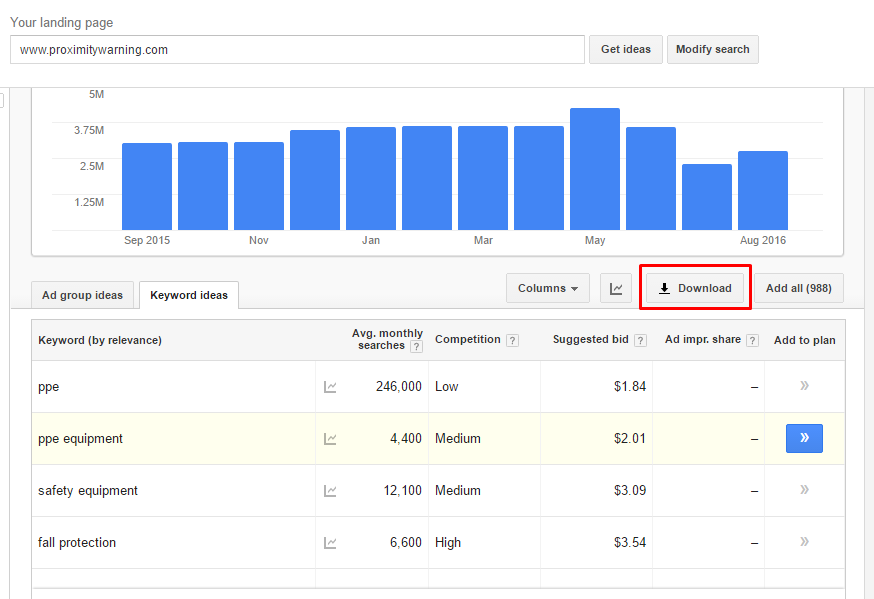Click the Add all (988) button
The width and height of the screenshot is (874, 599).
pos(798,289)
